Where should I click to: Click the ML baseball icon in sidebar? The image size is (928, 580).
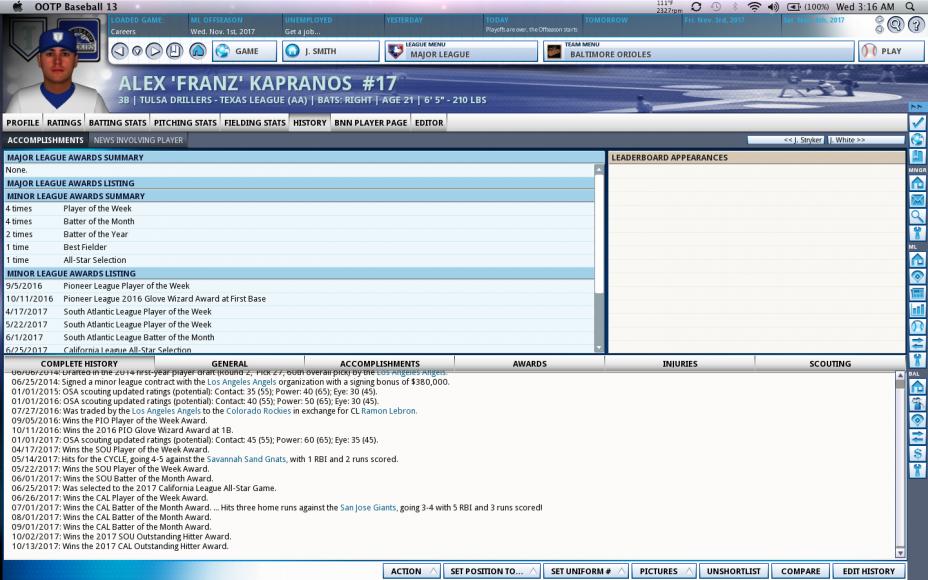pos(917,326)
